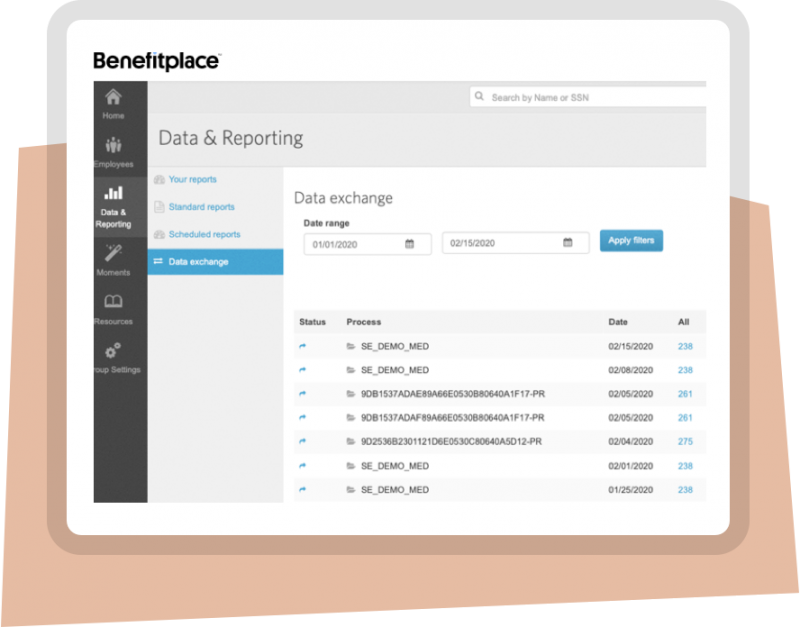Click the 01/25/2020 date cell

click(631, 490)
